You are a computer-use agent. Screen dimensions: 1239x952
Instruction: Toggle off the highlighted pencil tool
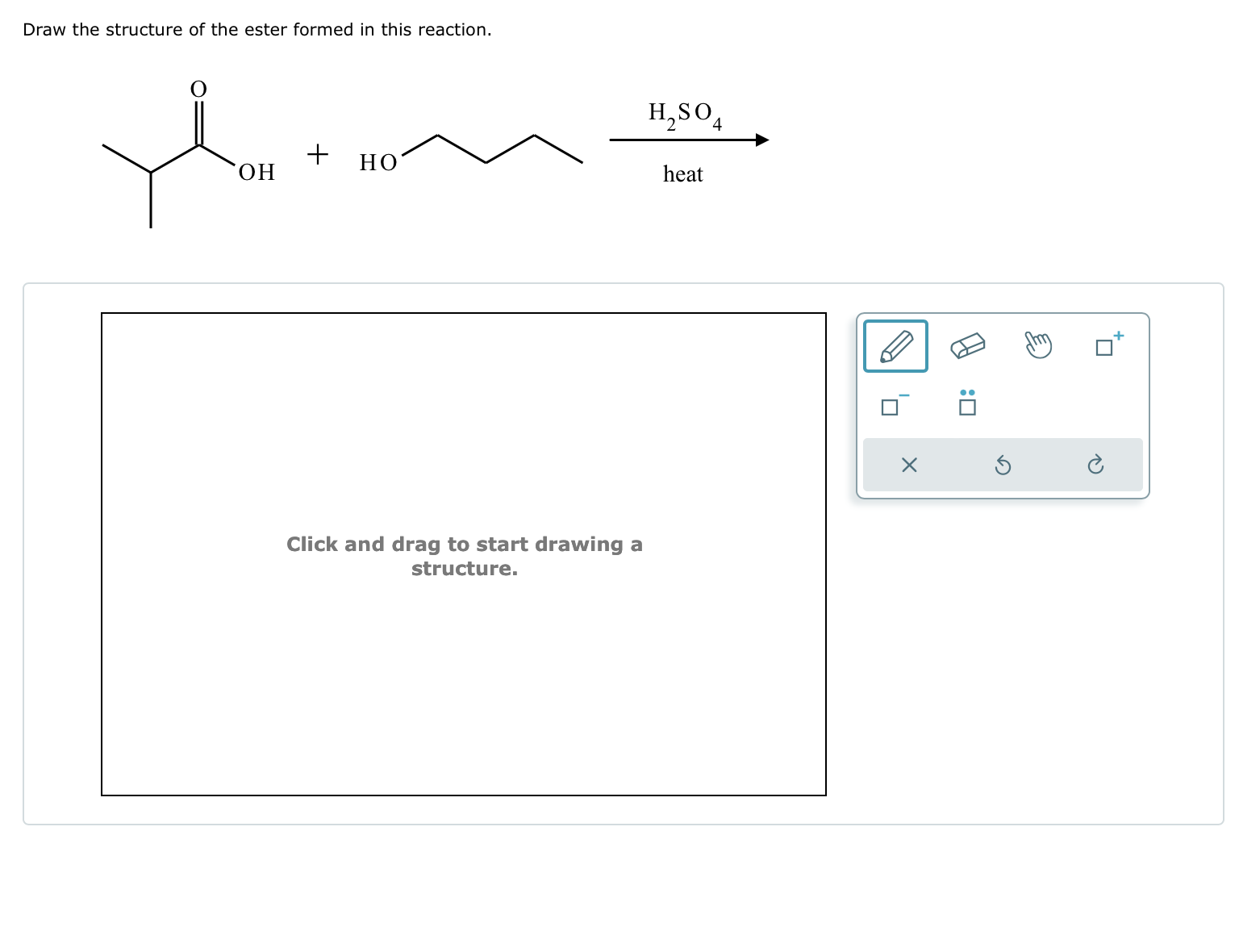(895, 345)
